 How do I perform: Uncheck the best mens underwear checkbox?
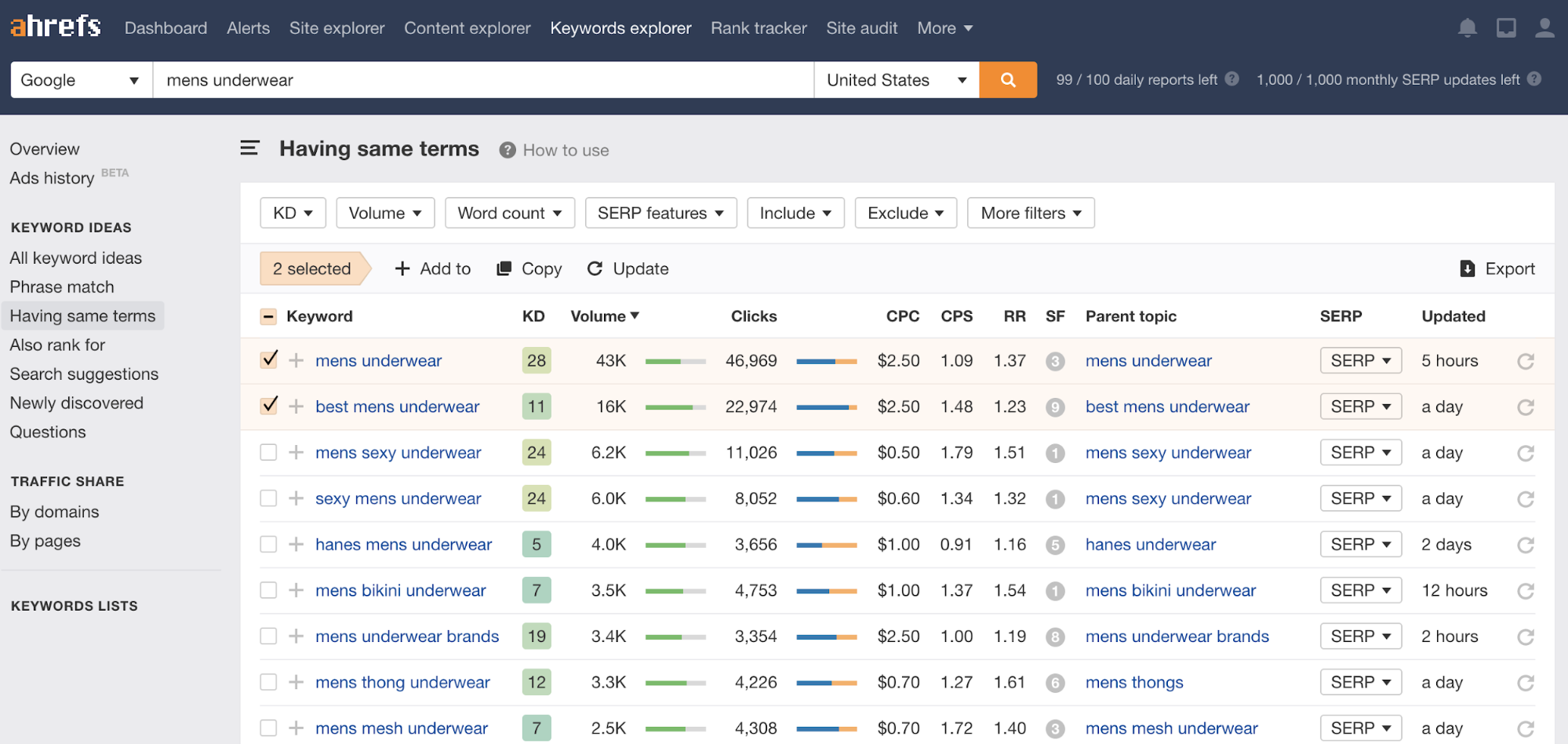[x=269, y=407]
